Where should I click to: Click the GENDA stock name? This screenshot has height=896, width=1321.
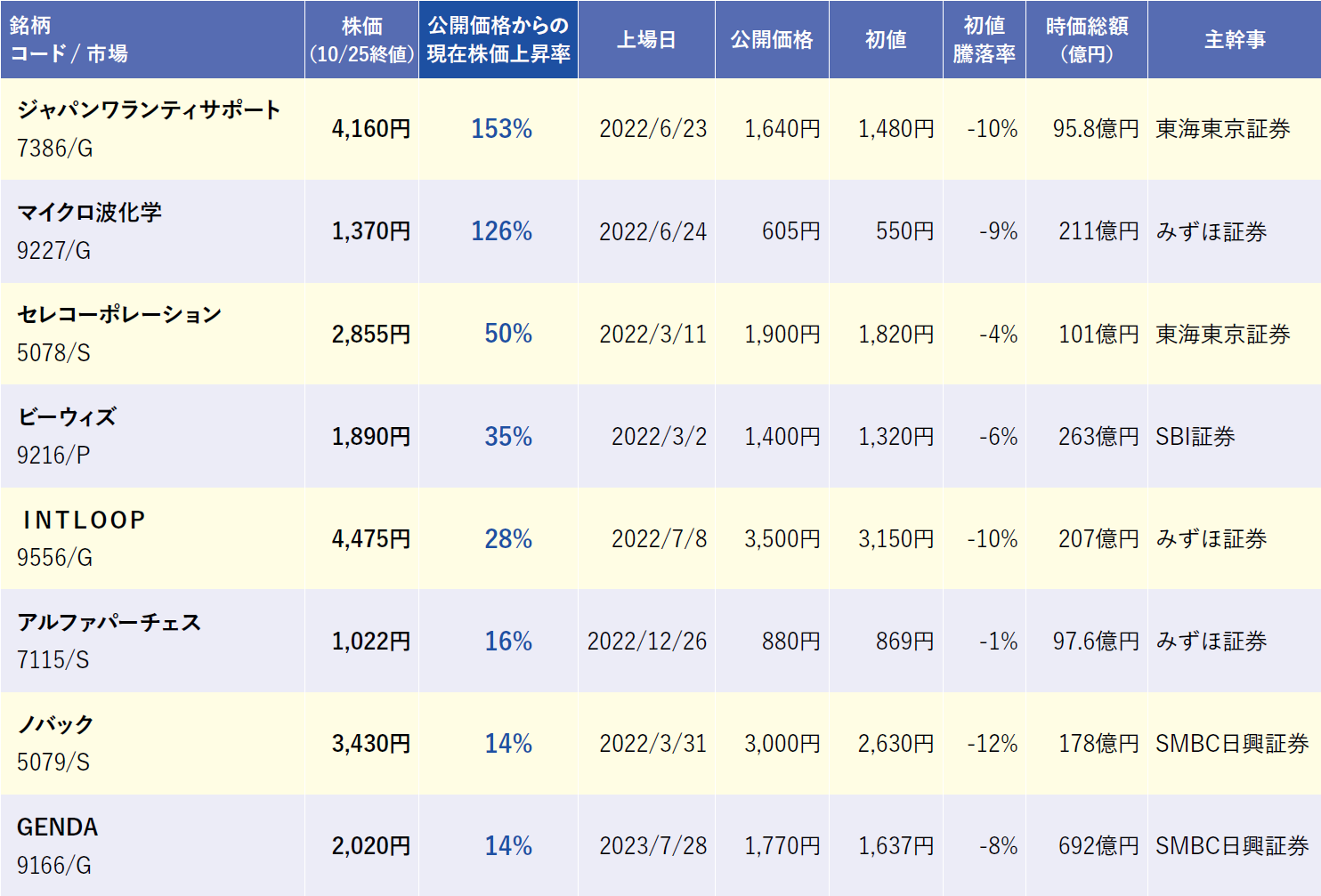tap(58, 827)
